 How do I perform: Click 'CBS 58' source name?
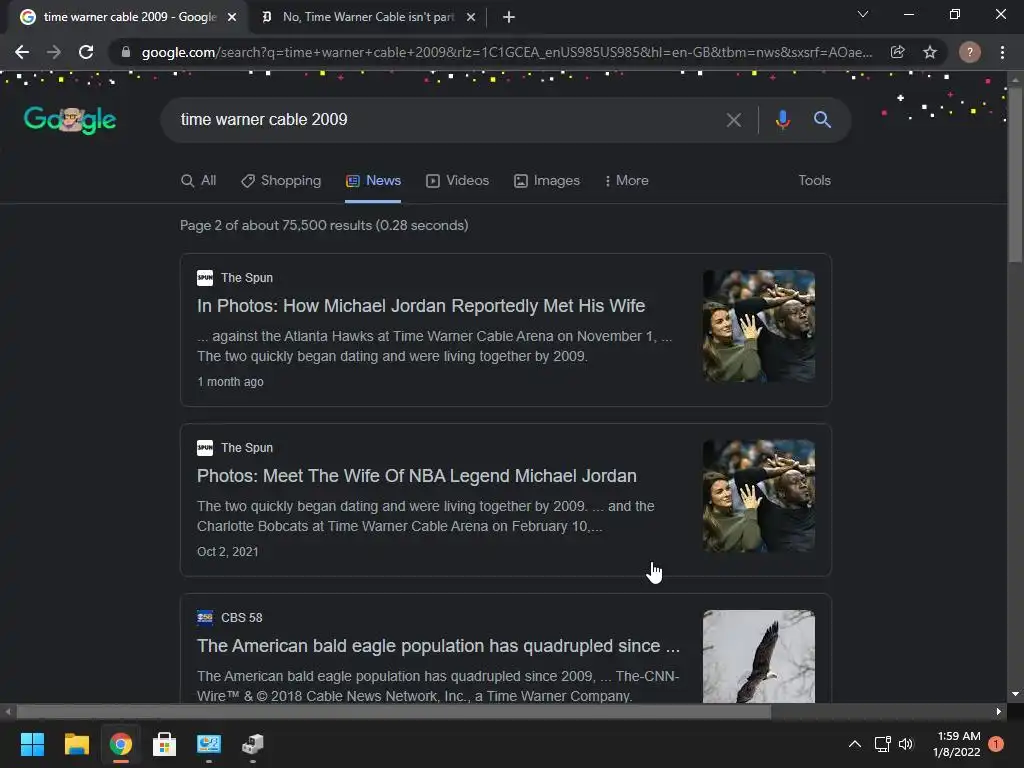click(x=242, y=617)
